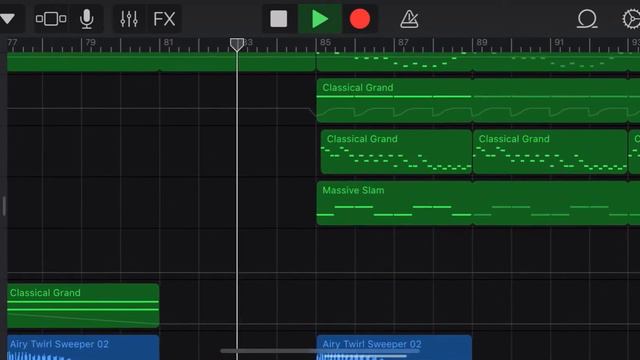Tap the track headers pull handle at left edge
The image size is (640, 360).
pyautogui.click(x=4, y=206)
